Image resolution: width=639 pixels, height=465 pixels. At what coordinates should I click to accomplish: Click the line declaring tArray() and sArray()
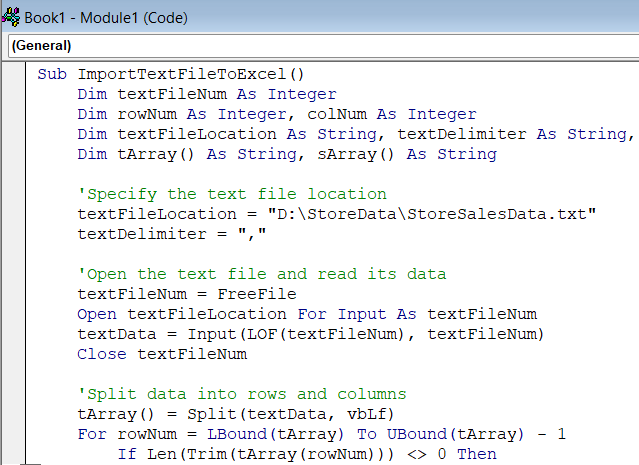point(287,154)
